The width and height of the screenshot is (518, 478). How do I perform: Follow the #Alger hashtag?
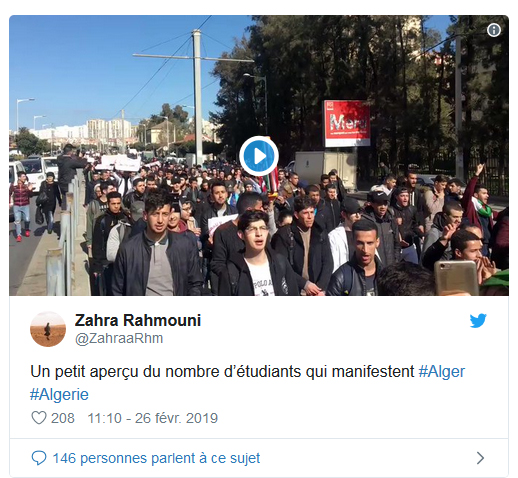pyautogui.click(x=442, y=371)
